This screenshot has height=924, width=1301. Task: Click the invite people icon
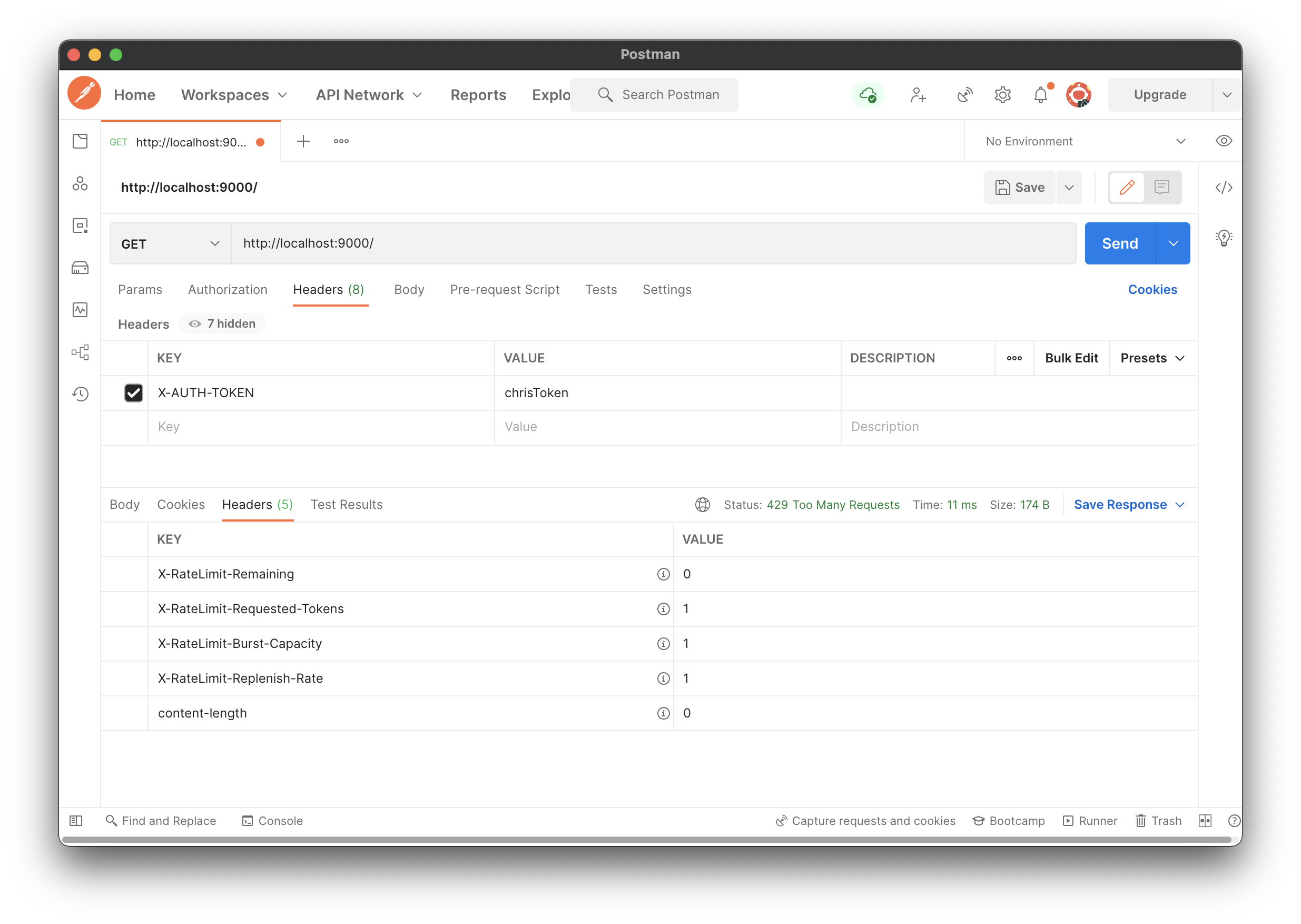pos(918,95)
